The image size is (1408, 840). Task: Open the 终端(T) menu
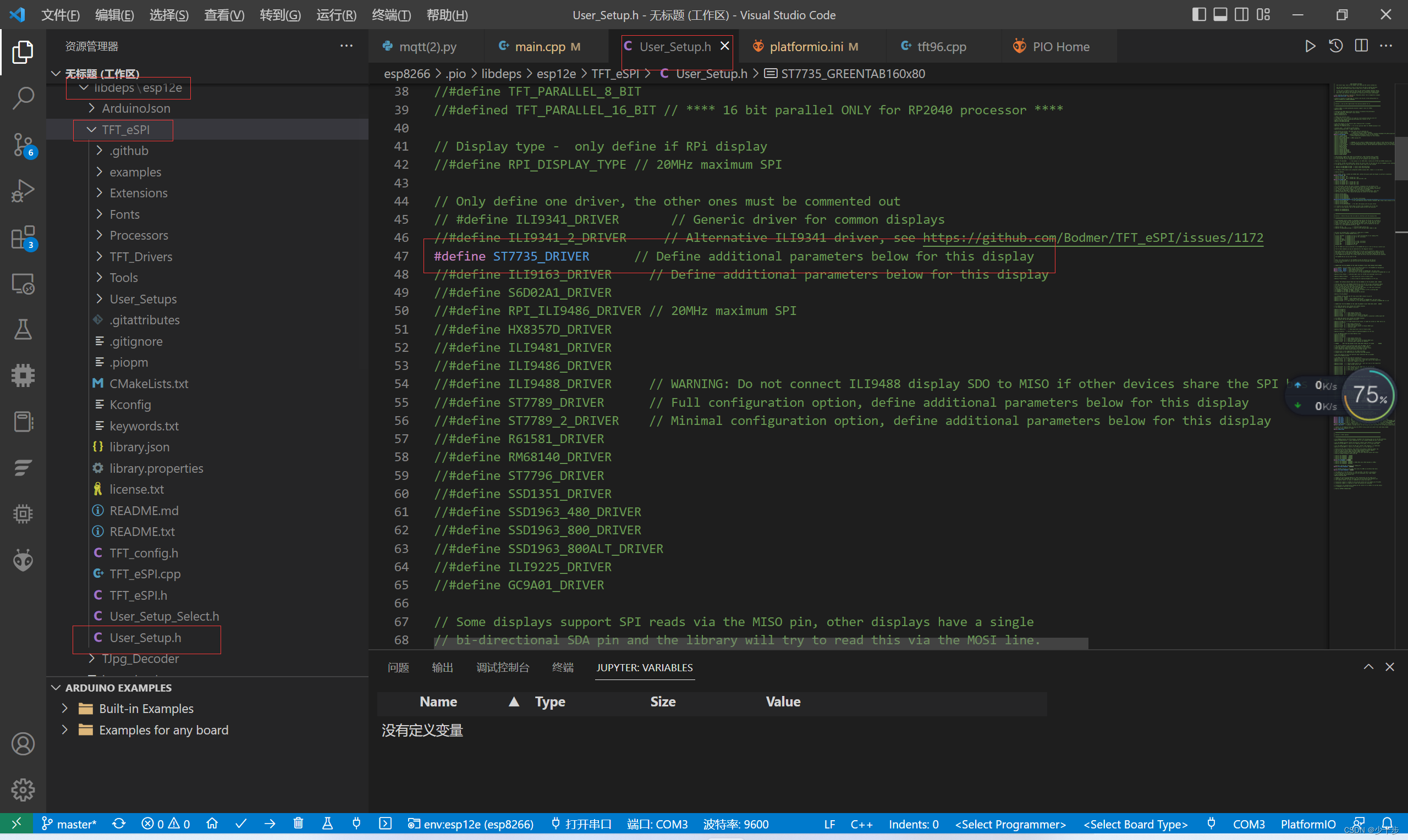pyautogui.click(x=391, y=15)
